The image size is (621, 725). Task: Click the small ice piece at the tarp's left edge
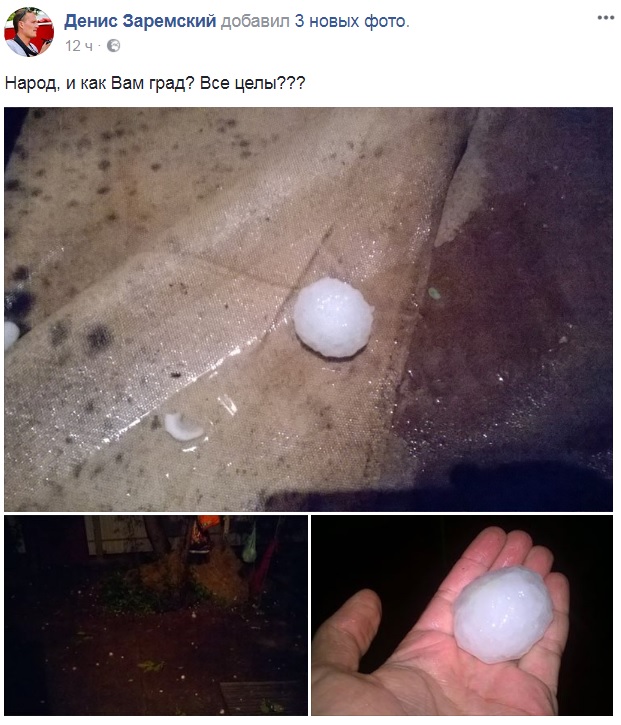11,334
